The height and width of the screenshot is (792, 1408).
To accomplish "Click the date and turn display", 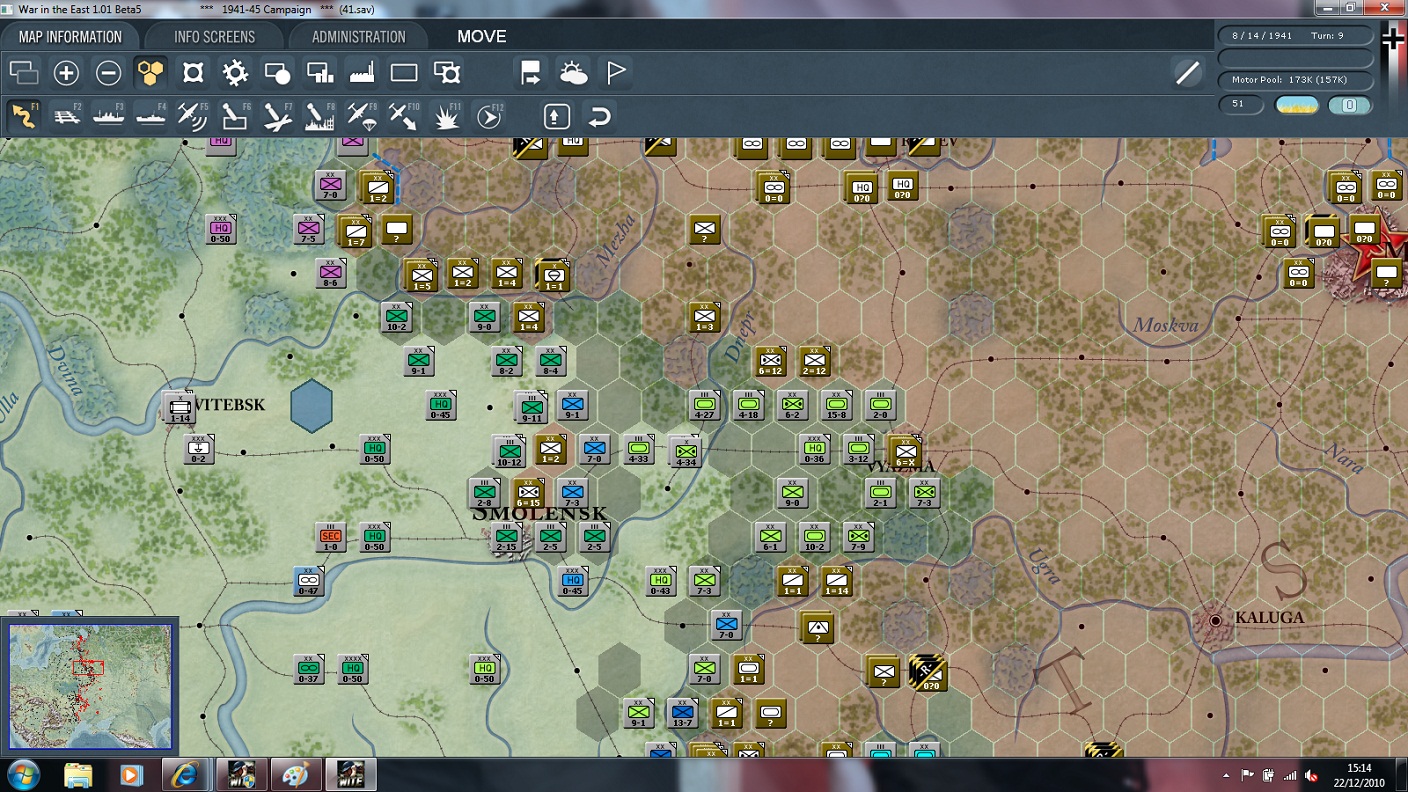I will (1295, 36).
